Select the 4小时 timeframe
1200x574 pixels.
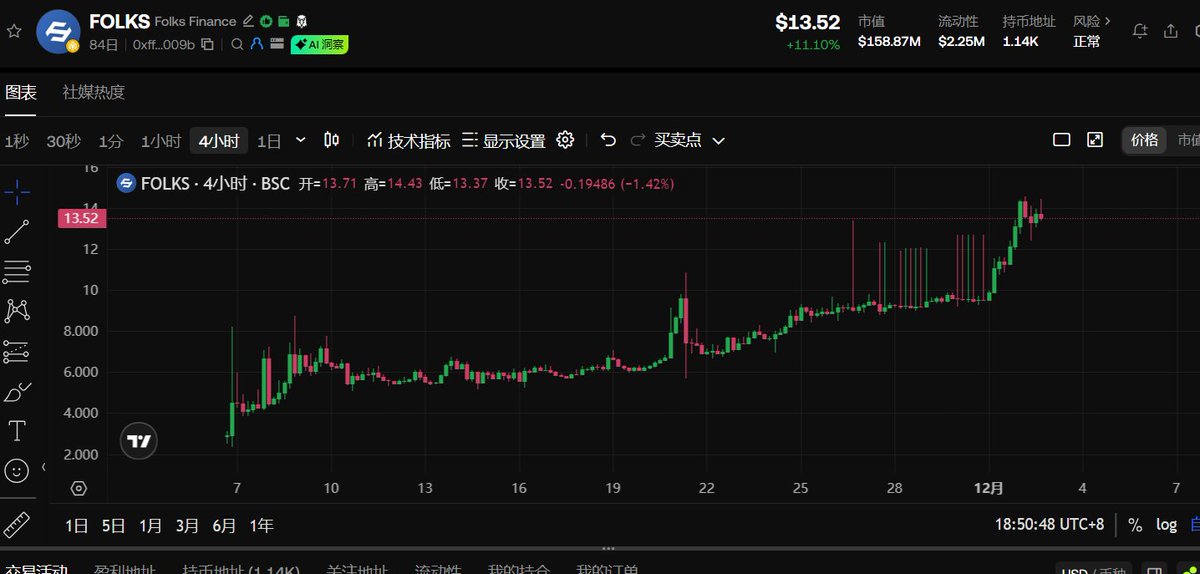click(x=218, y=141)
